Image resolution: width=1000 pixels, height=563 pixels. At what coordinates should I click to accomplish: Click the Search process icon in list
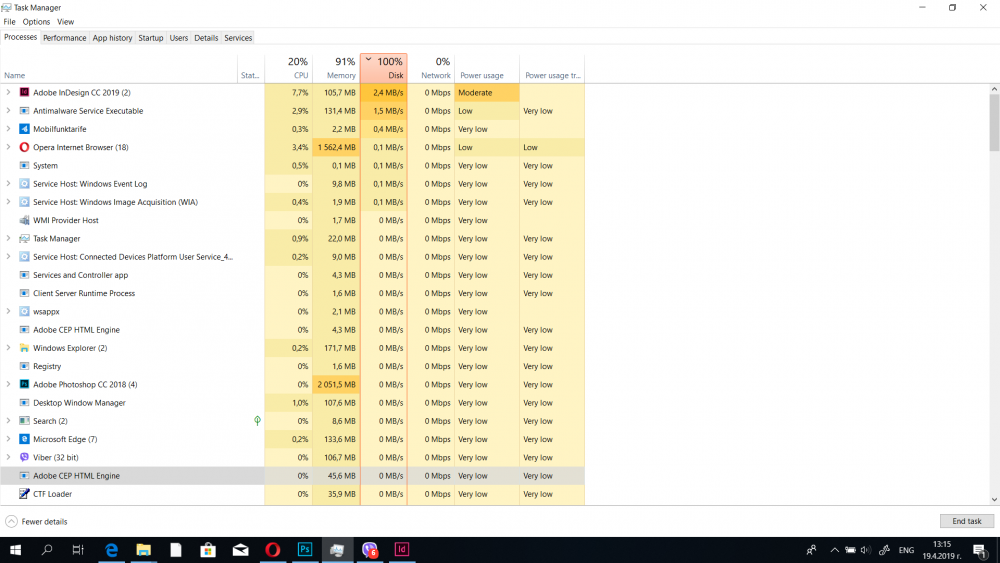[x=24, y=421]
